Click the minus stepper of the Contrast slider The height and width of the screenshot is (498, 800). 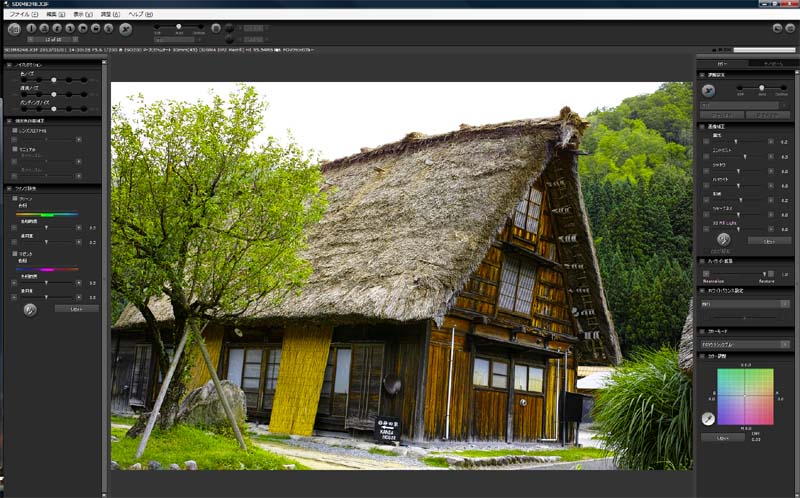[706, 157]
